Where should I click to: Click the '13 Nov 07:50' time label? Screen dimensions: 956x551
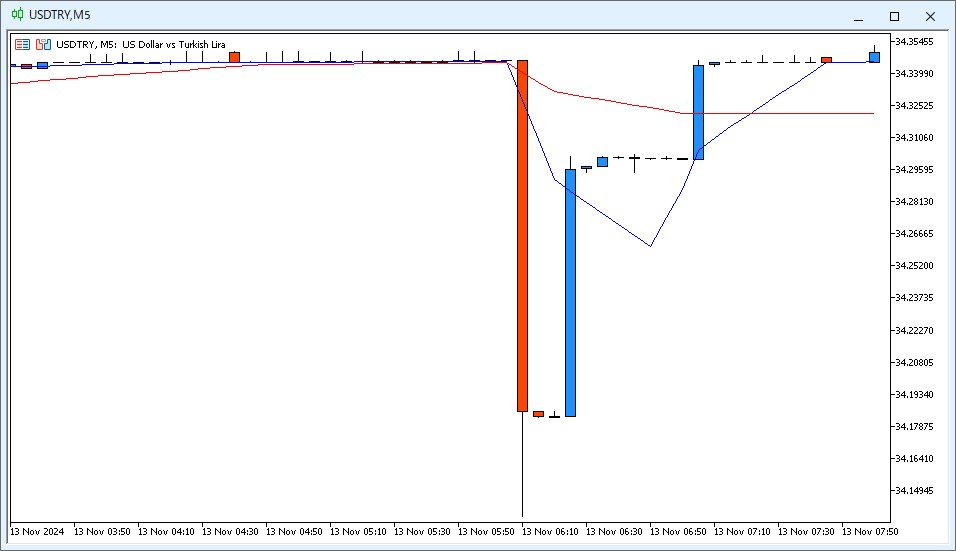870,531
